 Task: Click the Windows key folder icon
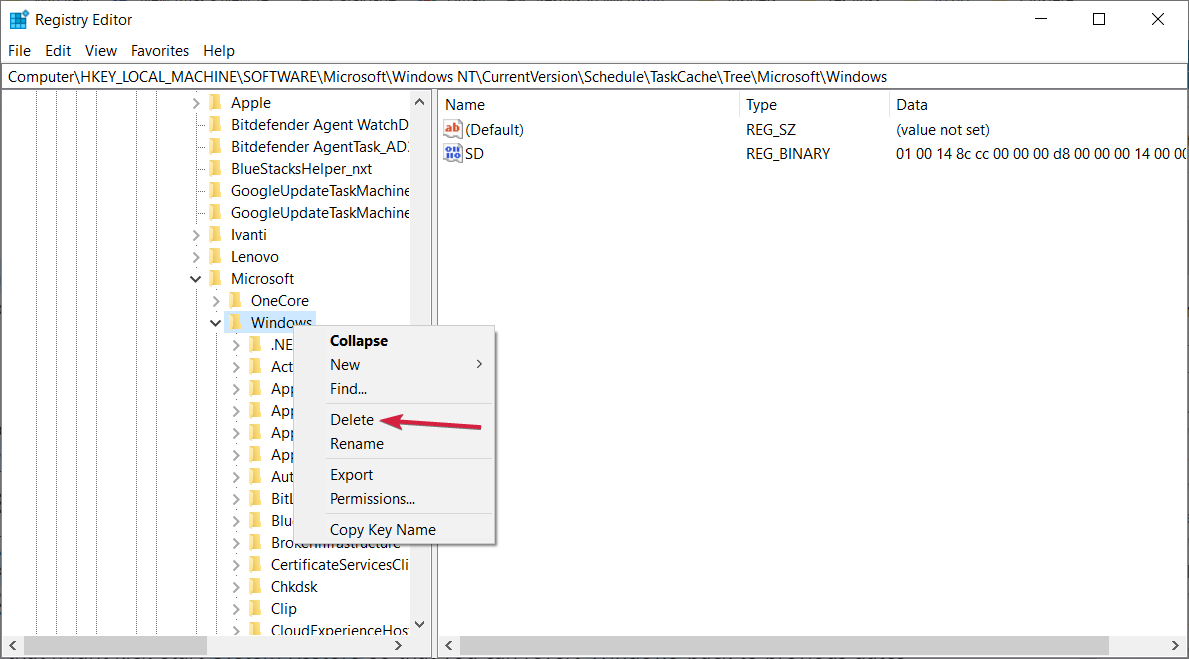click(235, 322)
